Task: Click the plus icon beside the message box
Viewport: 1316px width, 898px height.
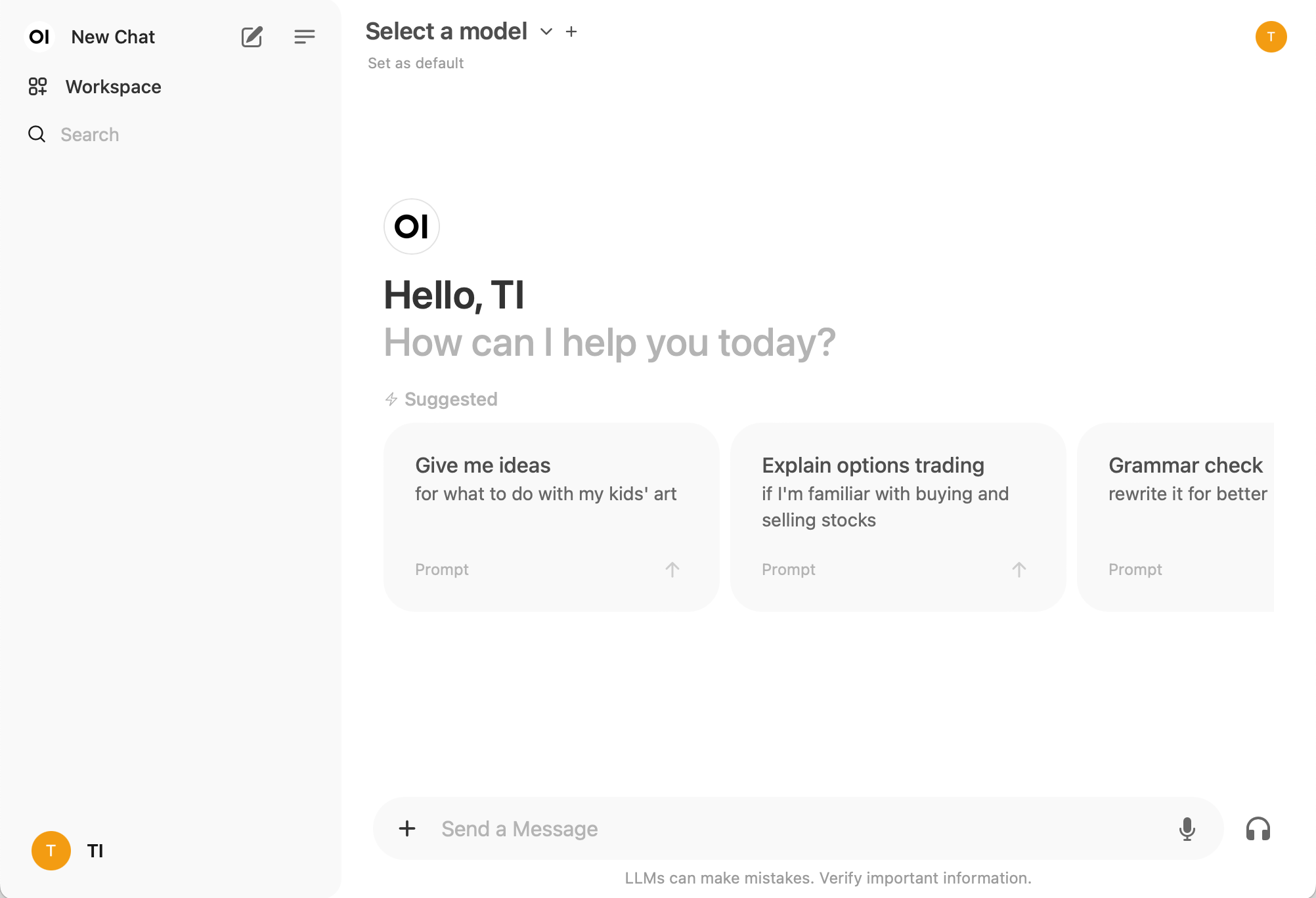Action: 407,828
